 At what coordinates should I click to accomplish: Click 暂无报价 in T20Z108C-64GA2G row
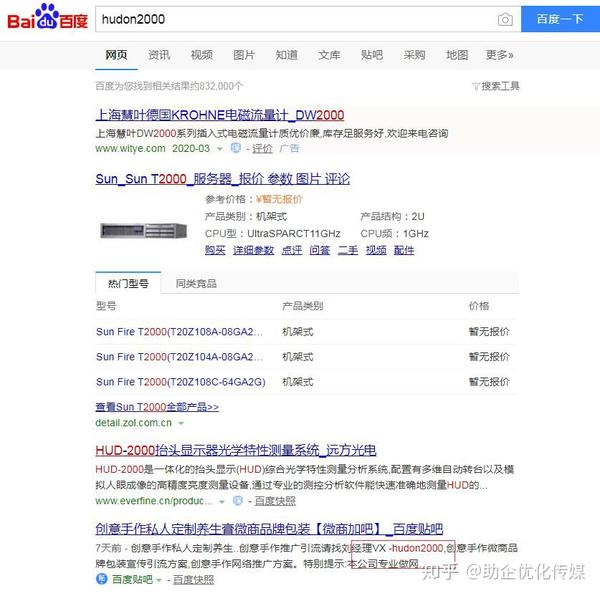point(489,382)
